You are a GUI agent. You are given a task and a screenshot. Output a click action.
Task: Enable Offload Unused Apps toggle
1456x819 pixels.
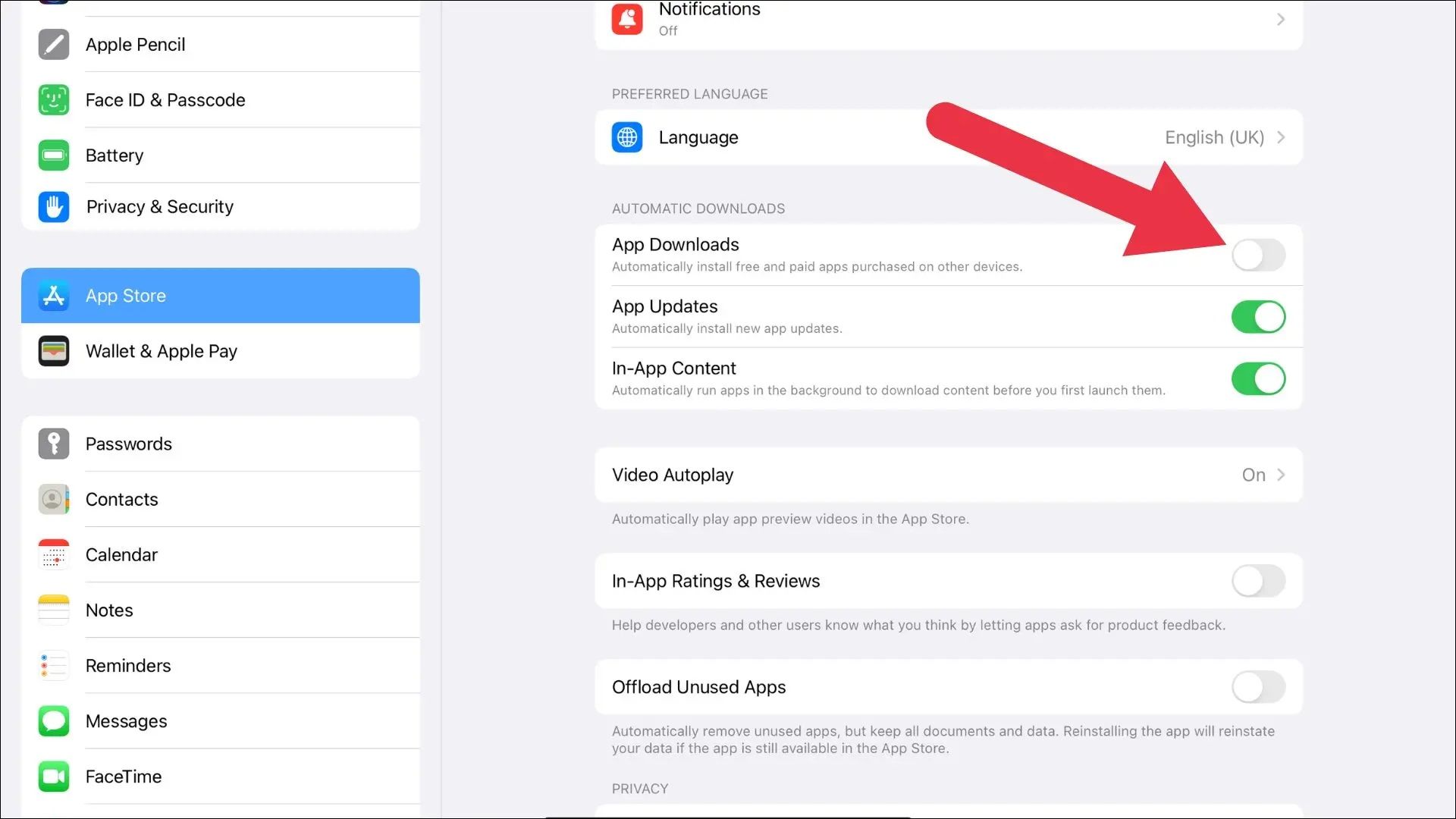point(1258,687)
